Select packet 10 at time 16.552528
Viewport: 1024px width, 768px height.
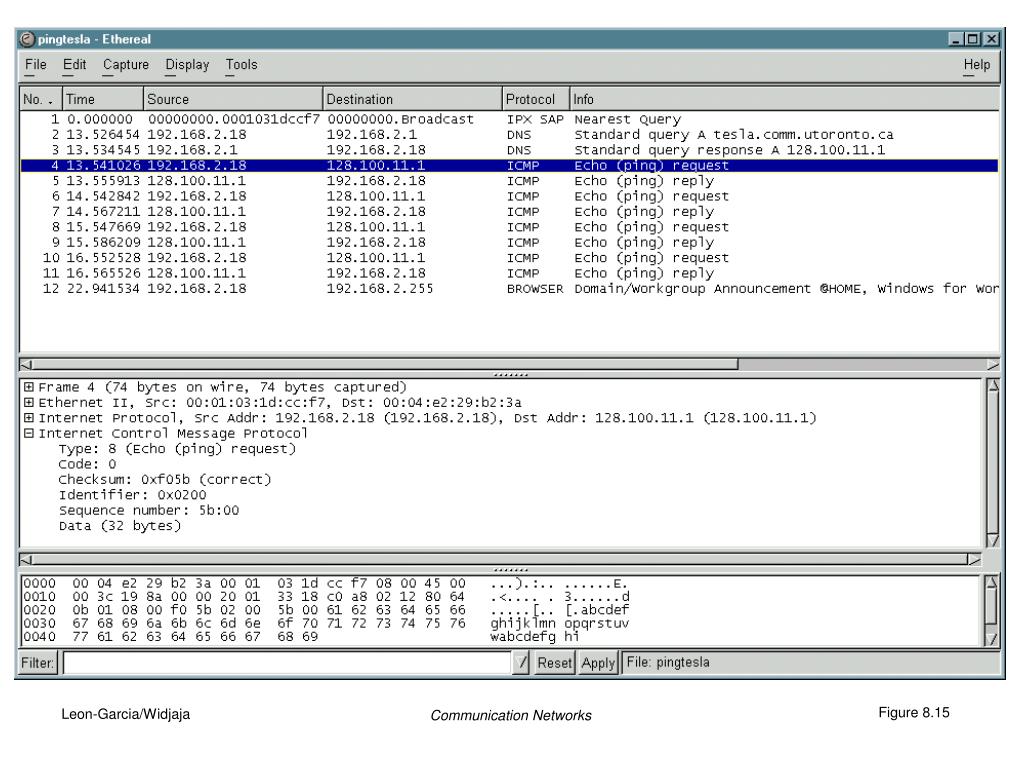pos(509,258)
